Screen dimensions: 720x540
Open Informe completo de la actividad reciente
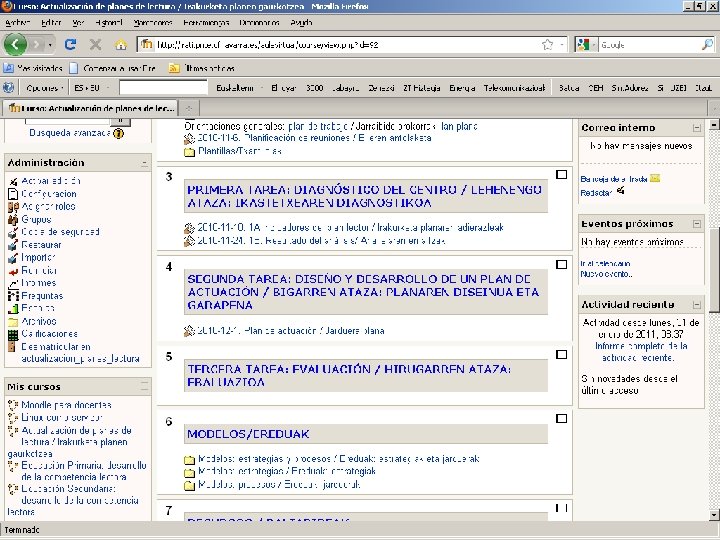[641, 352]
